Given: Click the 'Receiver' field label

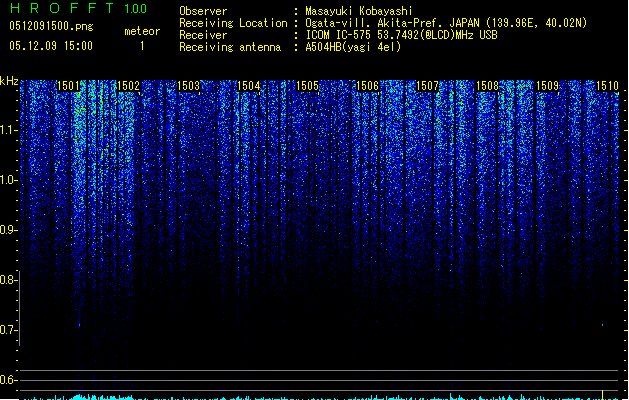Looking at the screenshot, I should point(203,35).
